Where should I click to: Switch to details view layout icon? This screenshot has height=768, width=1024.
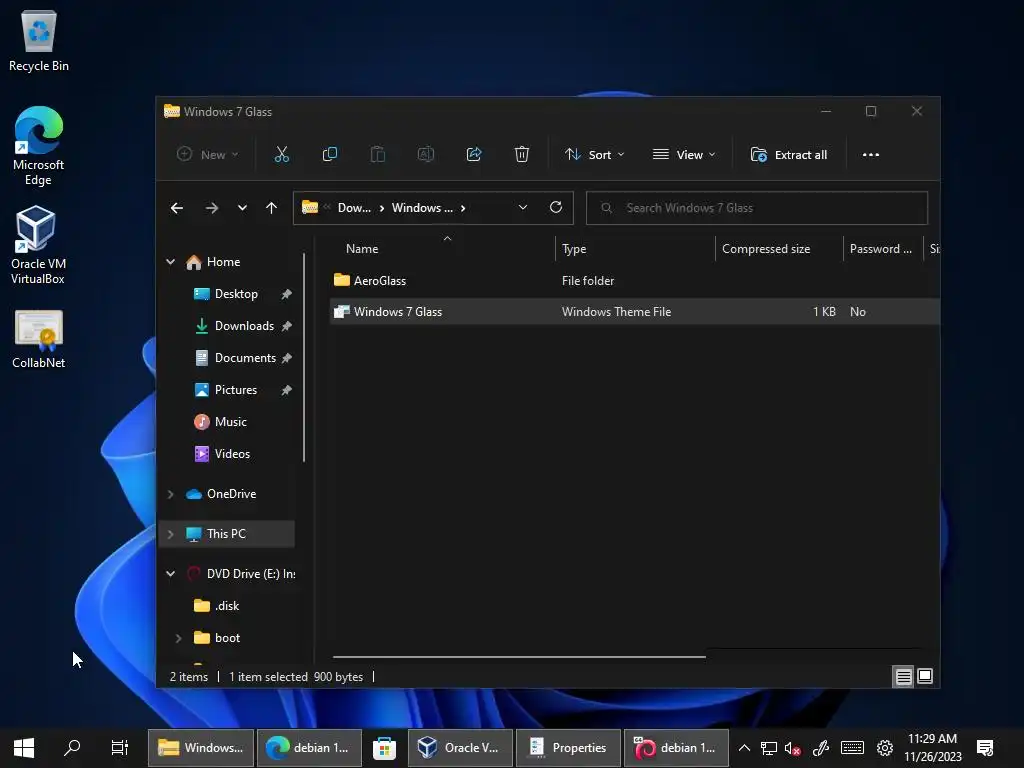(903, 677)
